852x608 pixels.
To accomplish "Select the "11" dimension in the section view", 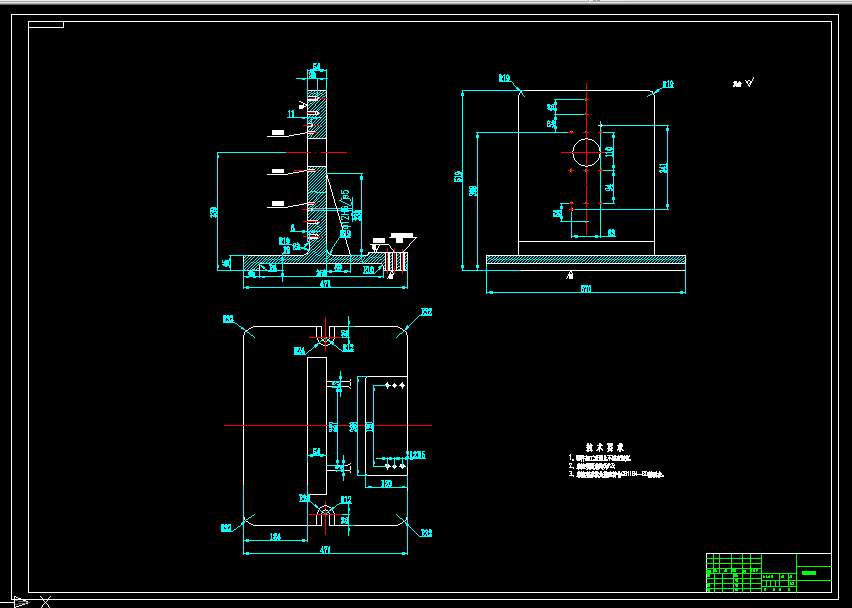I will (291, 114).
